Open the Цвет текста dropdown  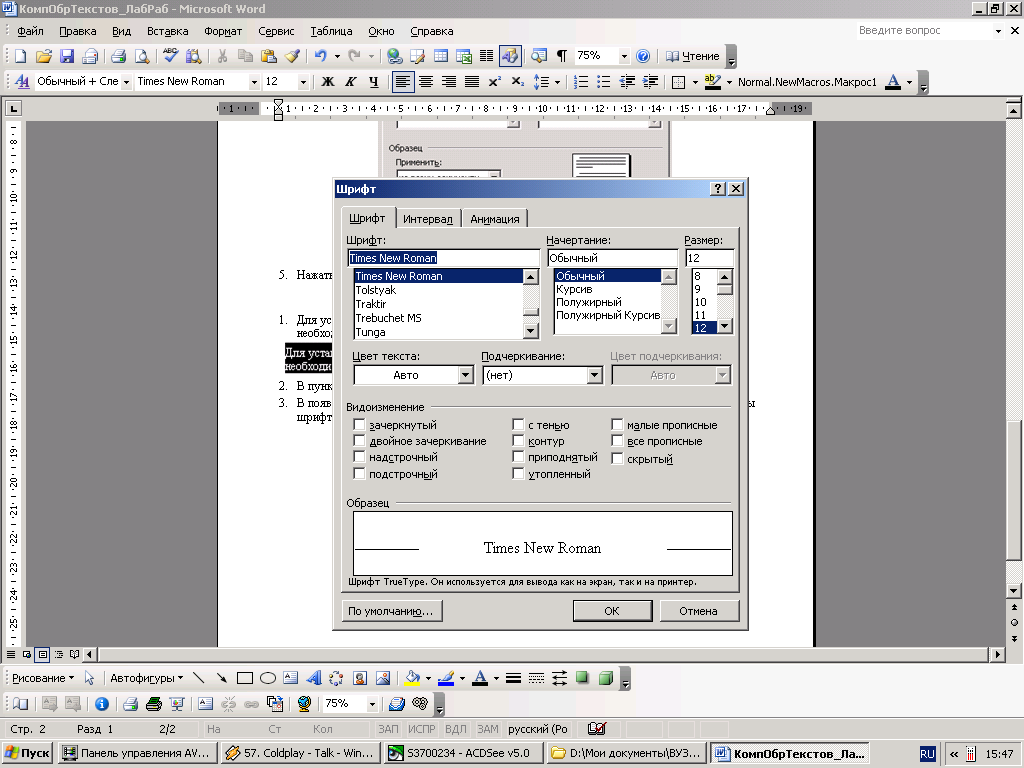point(465,375)
